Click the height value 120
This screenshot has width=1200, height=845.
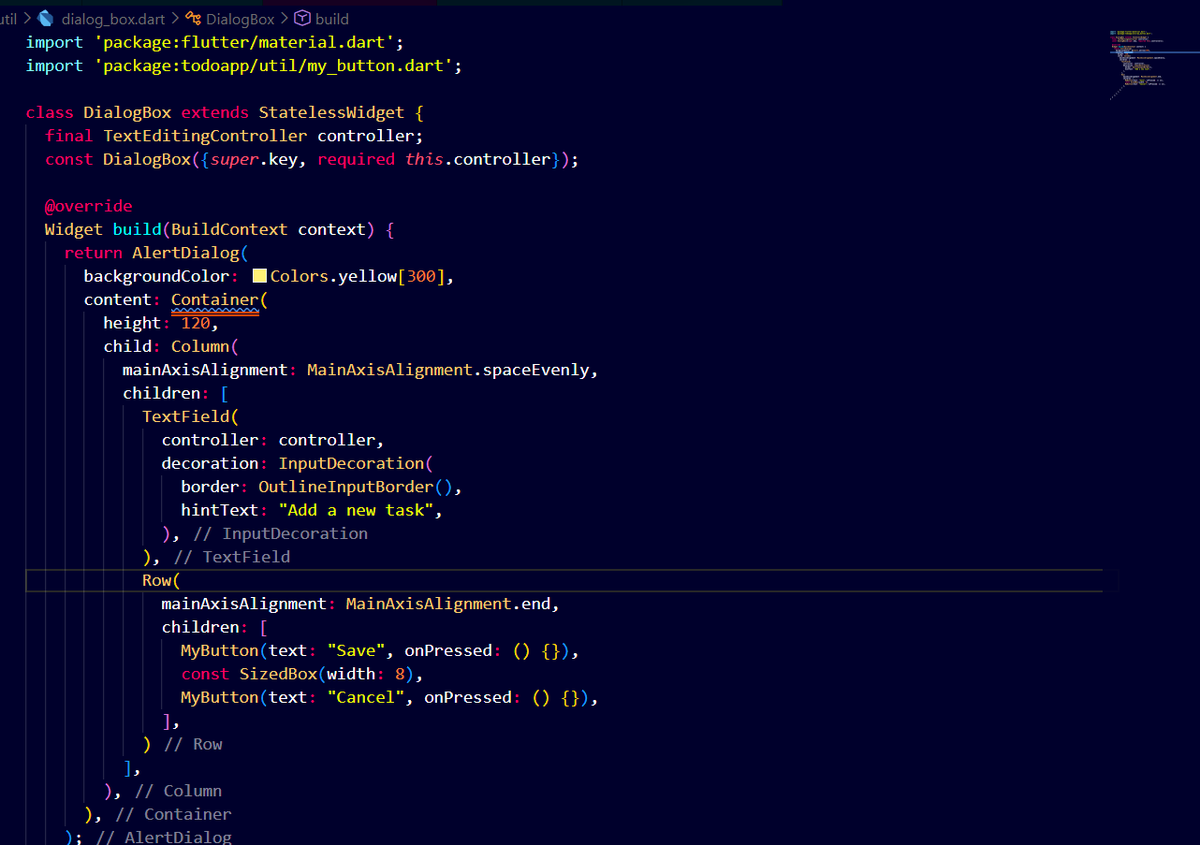pos(196,323)
